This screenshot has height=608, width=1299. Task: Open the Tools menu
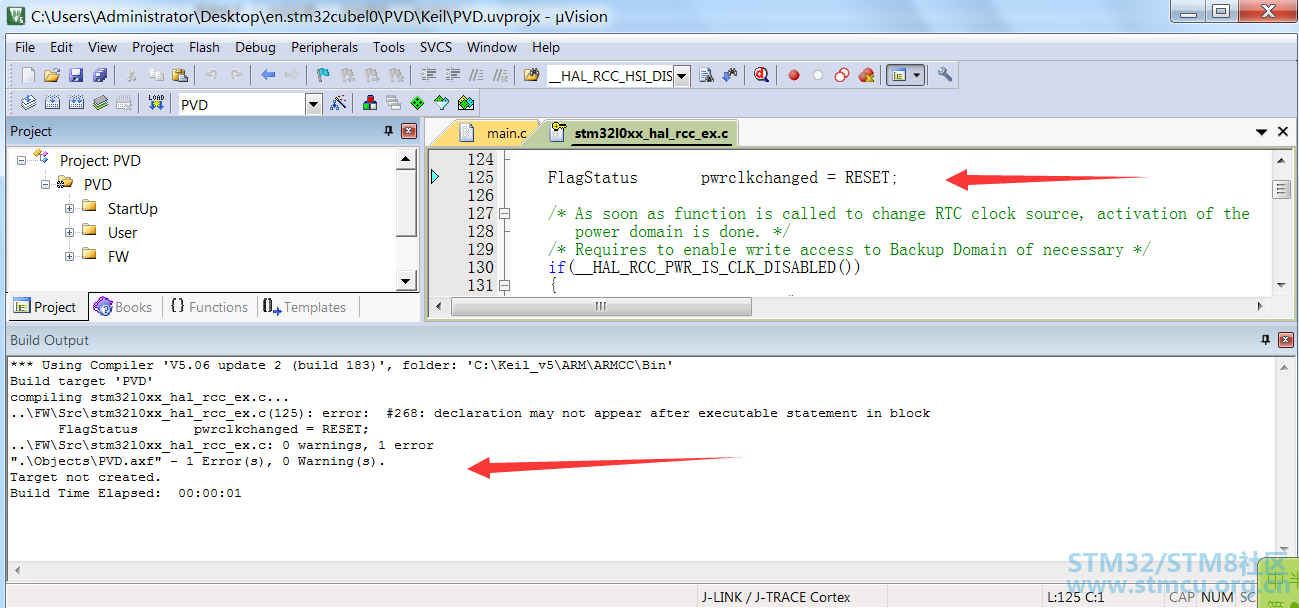389,47
